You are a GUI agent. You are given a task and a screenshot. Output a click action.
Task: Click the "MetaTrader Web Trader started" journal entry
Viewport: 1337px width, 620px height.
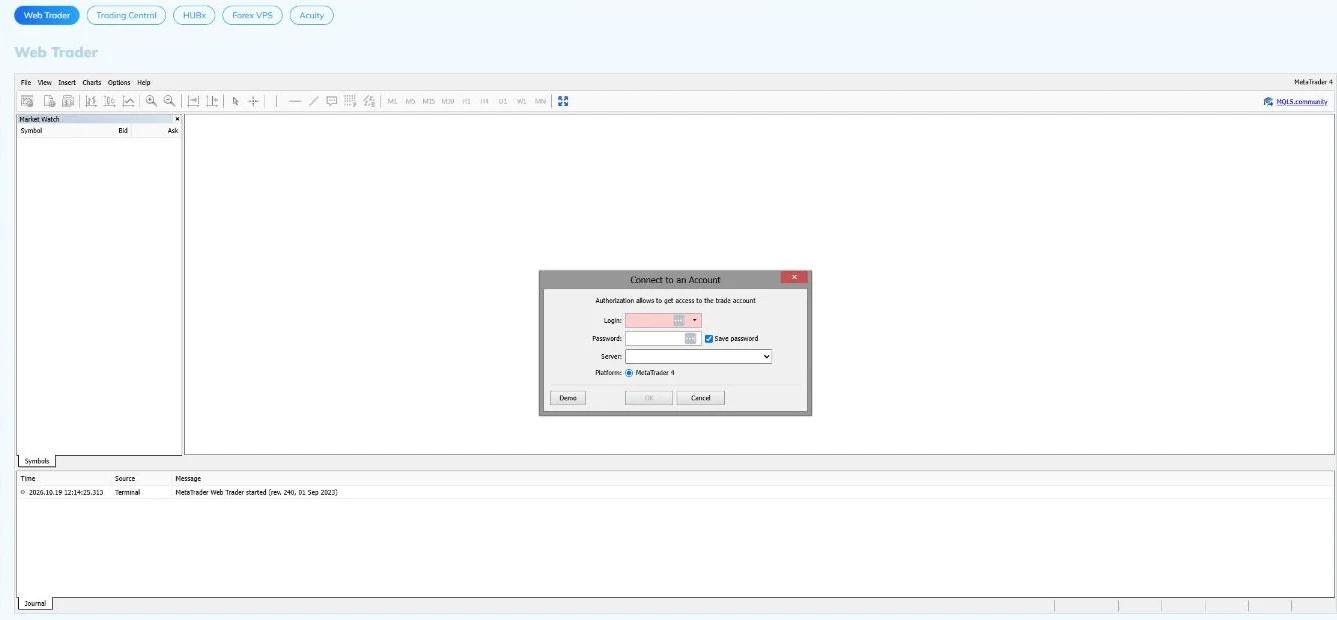coord(676,492)
